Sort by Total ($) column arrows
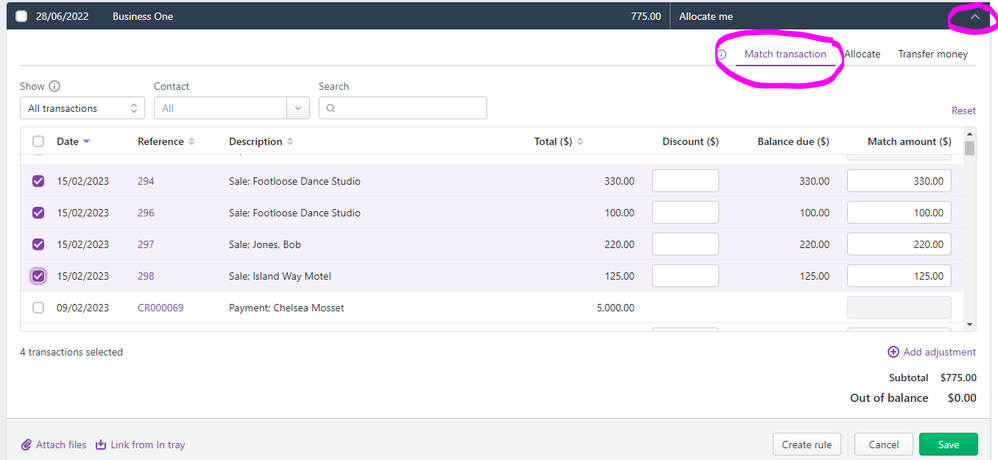 coord(580,142)
